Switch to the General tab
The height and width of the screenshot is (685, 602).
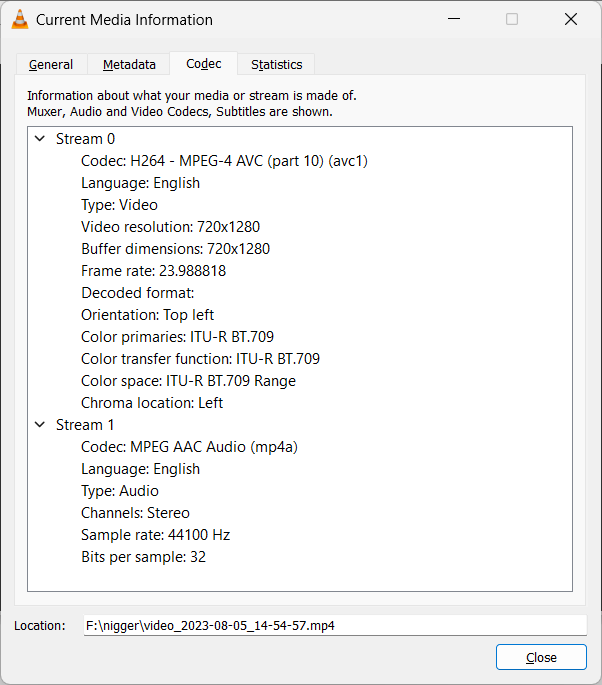tap(50, 64)
